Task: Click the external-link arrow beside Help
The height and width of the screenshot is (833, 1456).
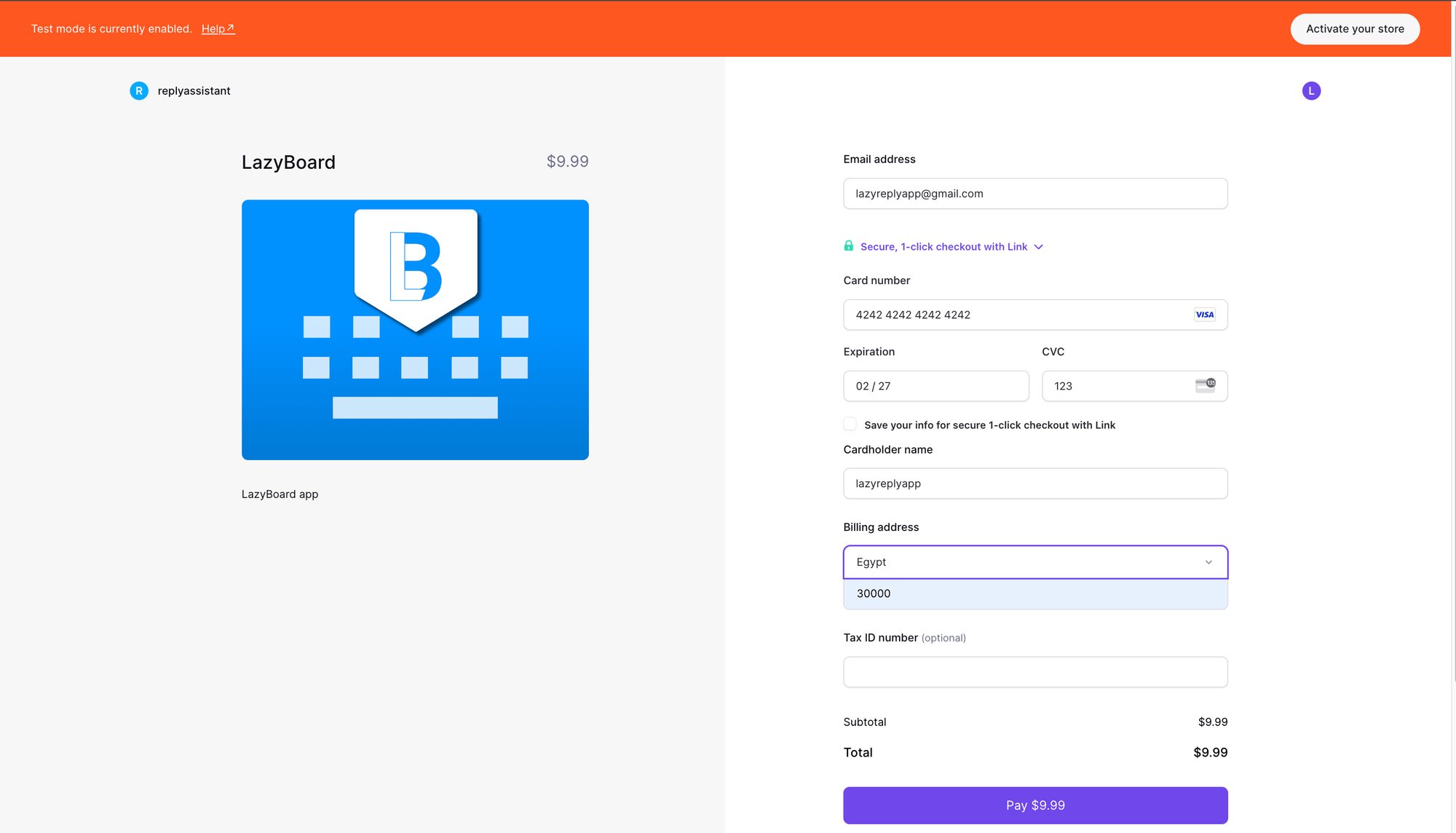Action: click(231, 28)
